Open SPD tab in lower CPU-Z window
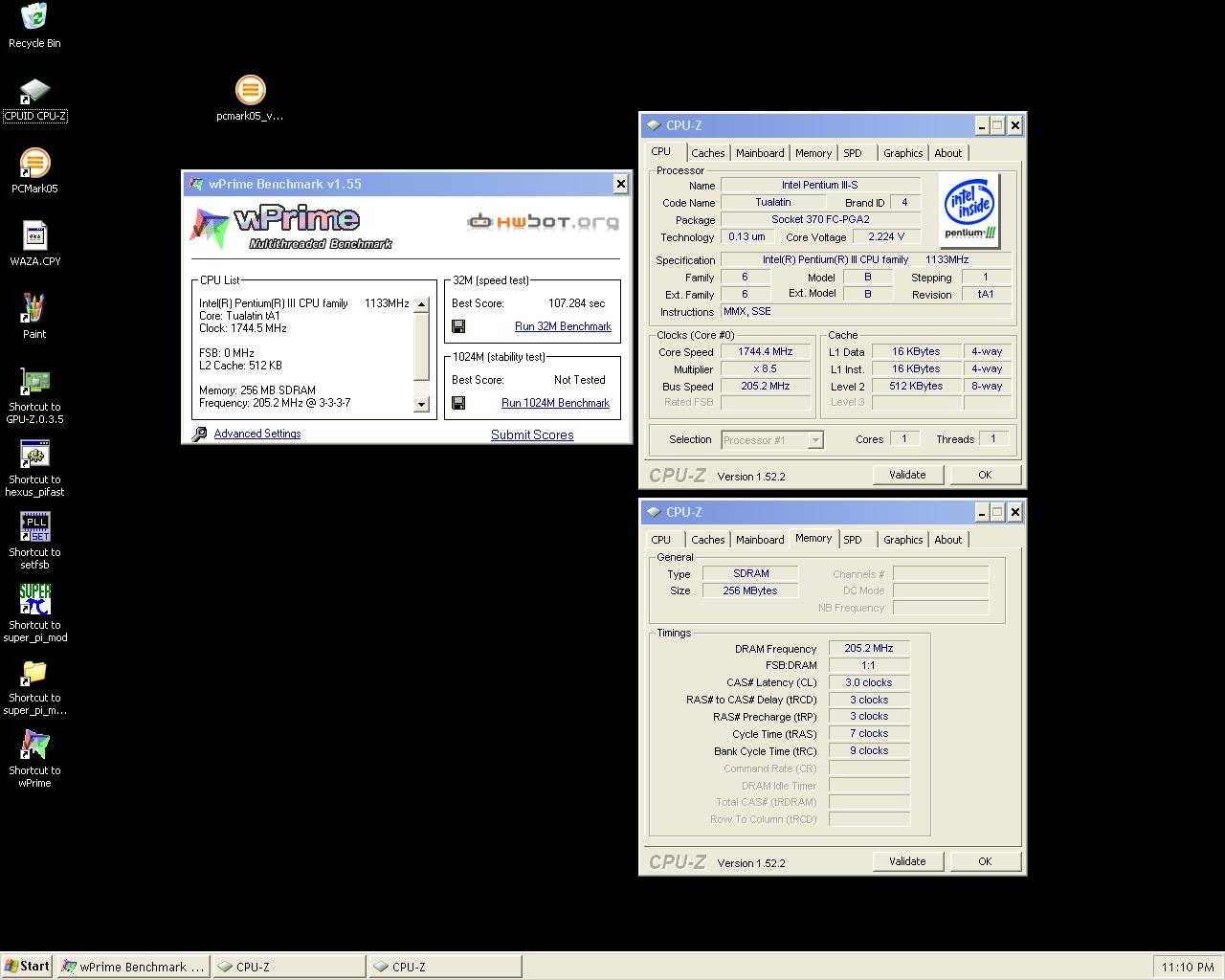 [x=853, y=540]
